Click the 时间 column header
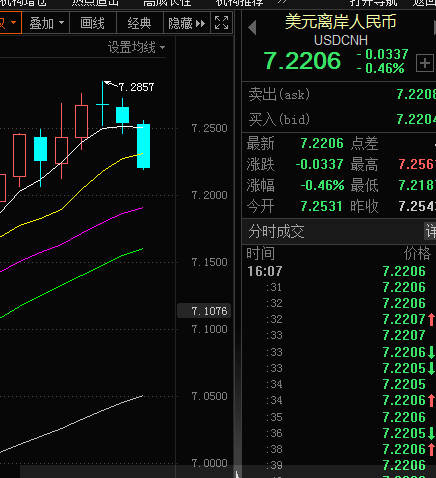The width and height of the screenshot is (436, 478). (261, 254)
